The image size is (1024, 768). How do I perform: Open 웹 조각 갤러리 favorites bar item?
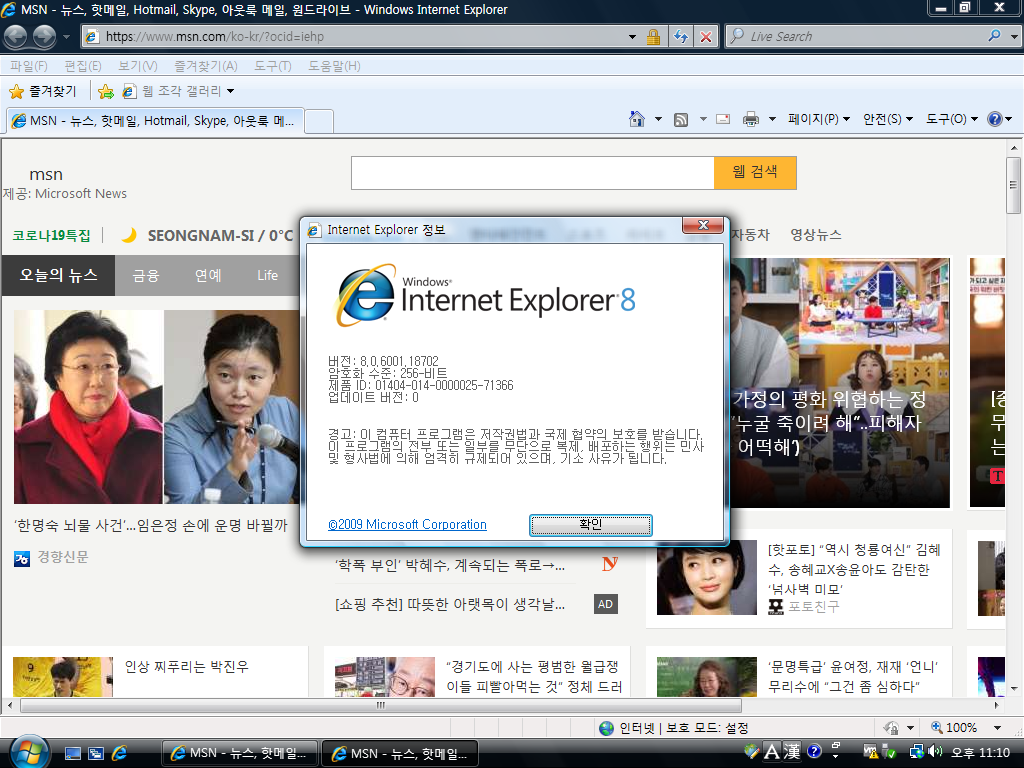(178, 91)
